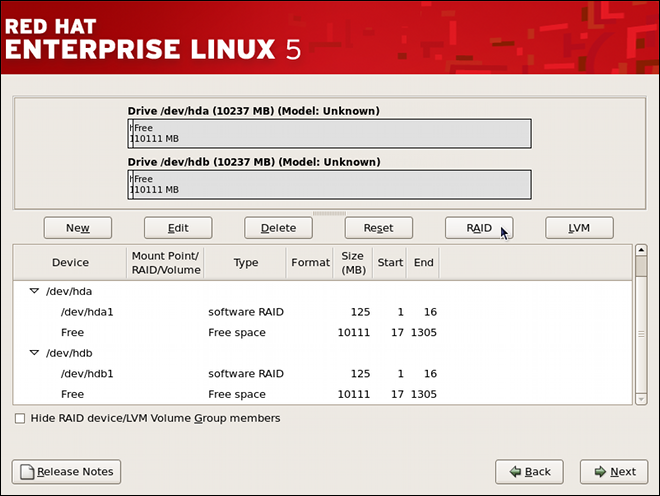Click software RAID type of /dev/hdb1

click(246, 373)
